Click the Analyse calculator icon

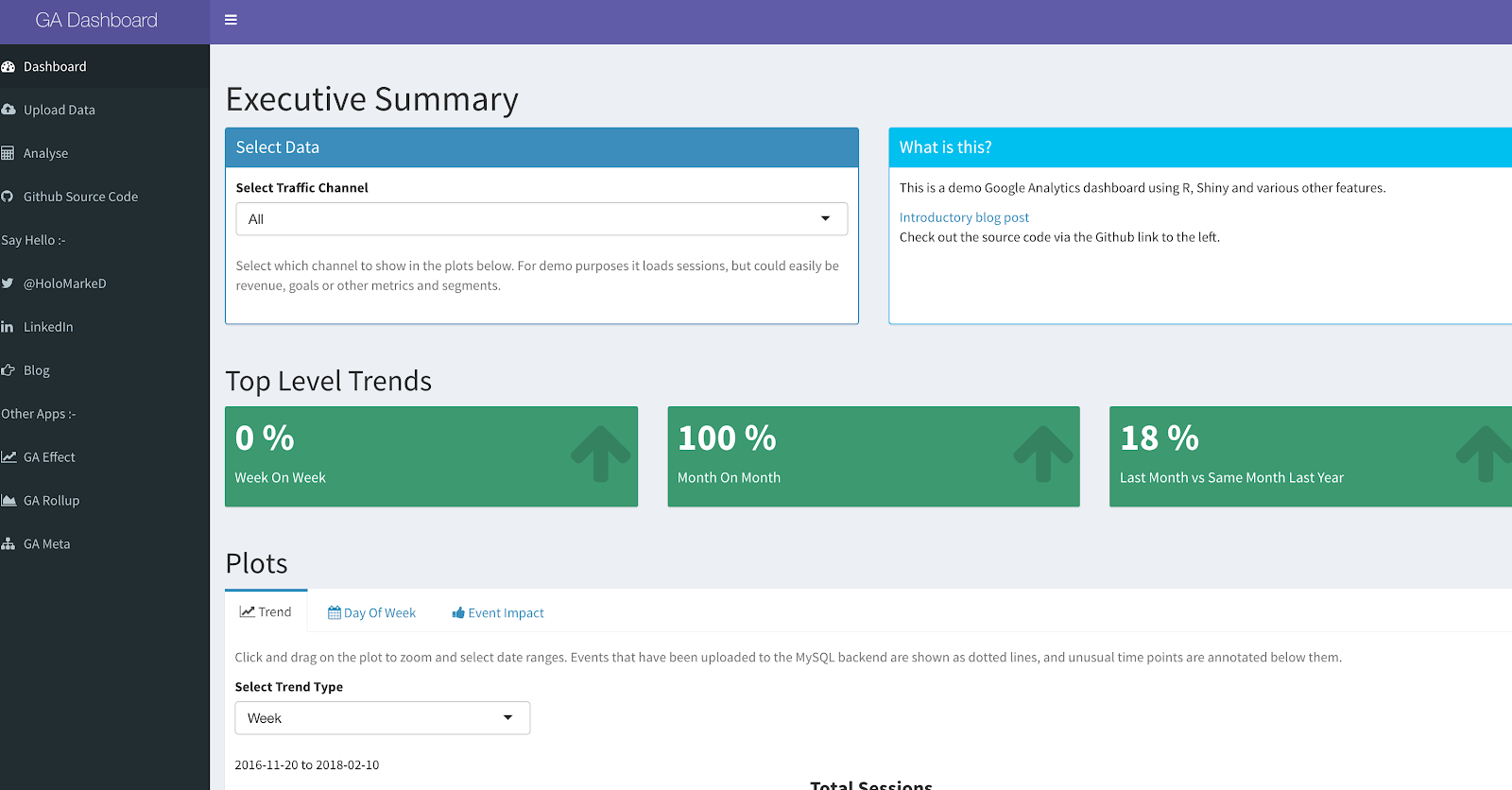[8, 153]
